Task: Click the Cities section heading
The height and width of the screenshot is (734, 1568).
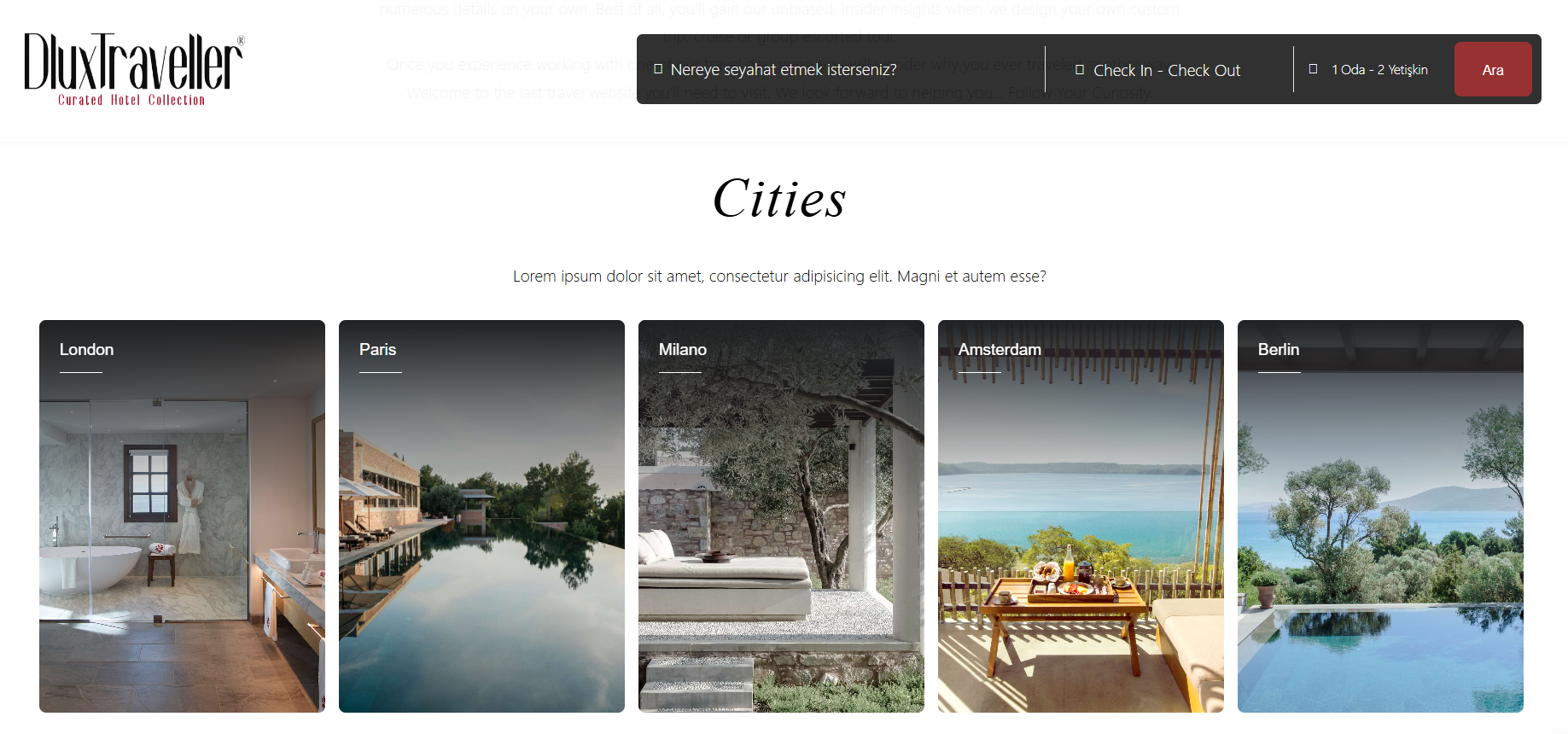Action: (x=779, y=199)
